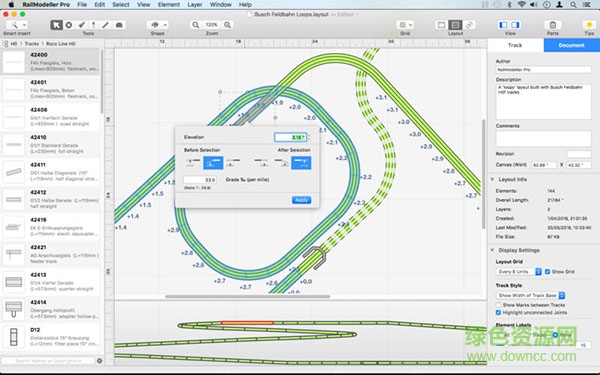This screenshot has width=600, height=375.
Task: Choose second Before Selection slope option
Action: pos(213,163)
